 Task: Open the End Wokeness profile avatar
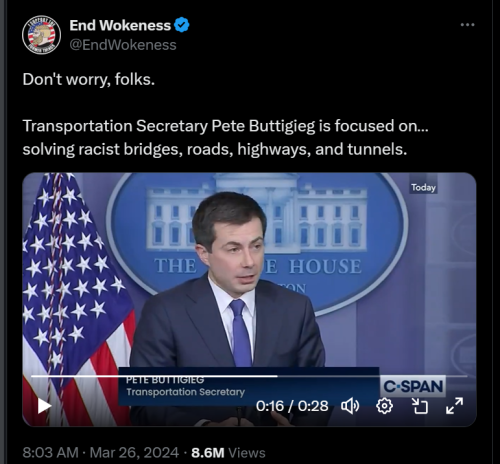(41, 35)
